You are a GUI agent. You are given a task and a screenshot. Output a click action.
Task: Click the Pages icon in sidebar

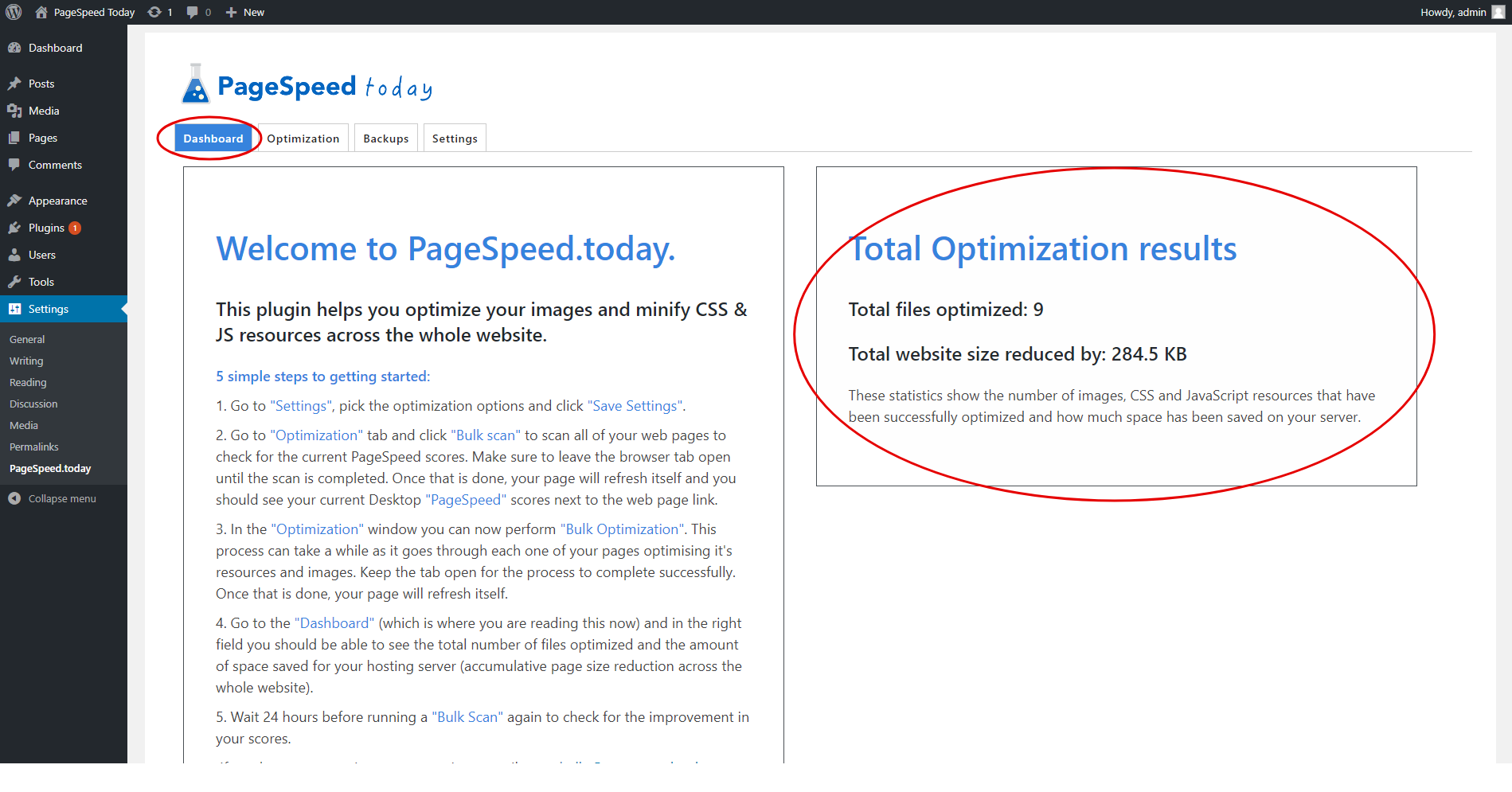click(x=14, y=138)
